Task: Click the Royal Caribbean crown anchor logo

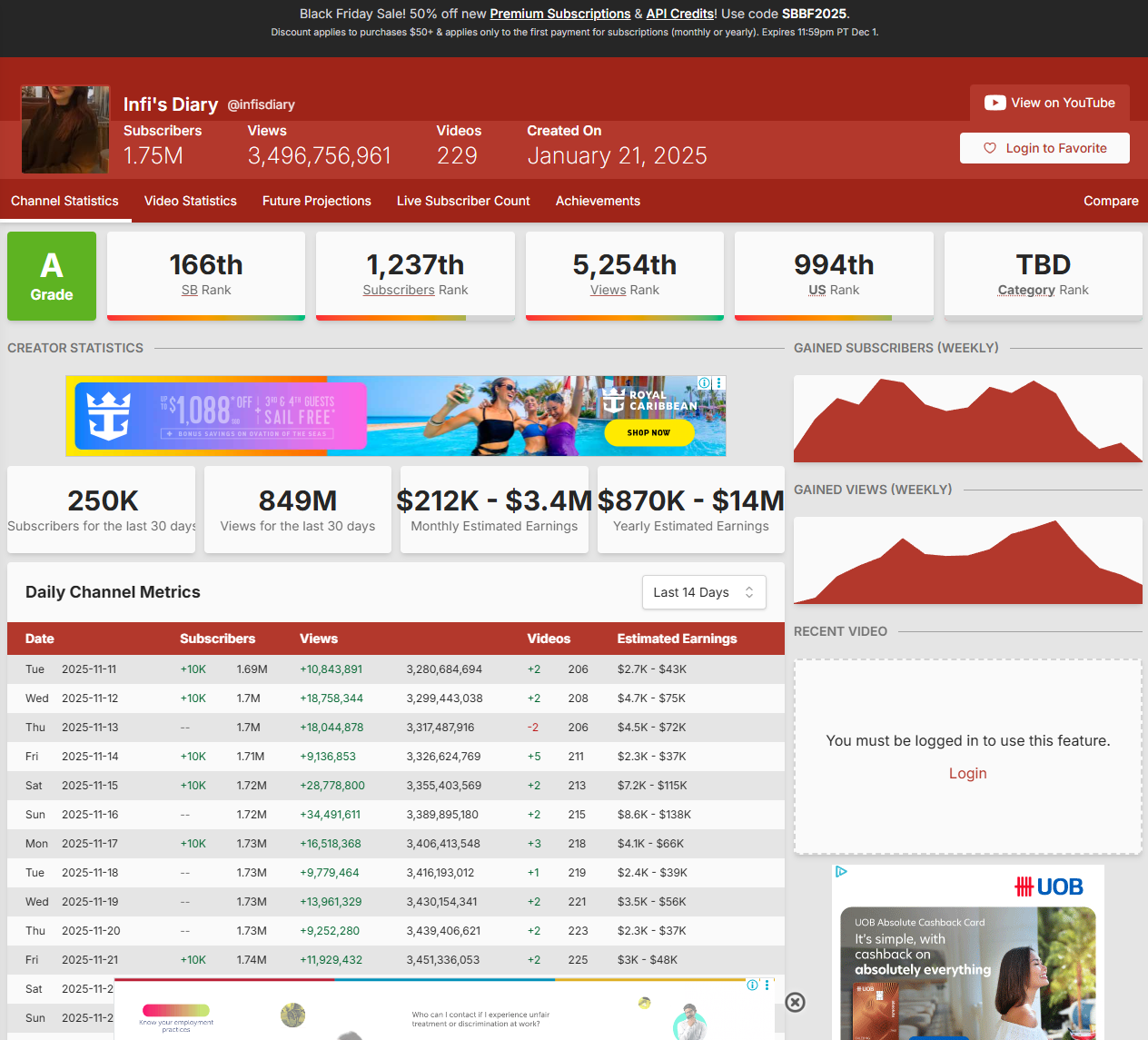Action: pyautogui.click(x=109, y=415)
